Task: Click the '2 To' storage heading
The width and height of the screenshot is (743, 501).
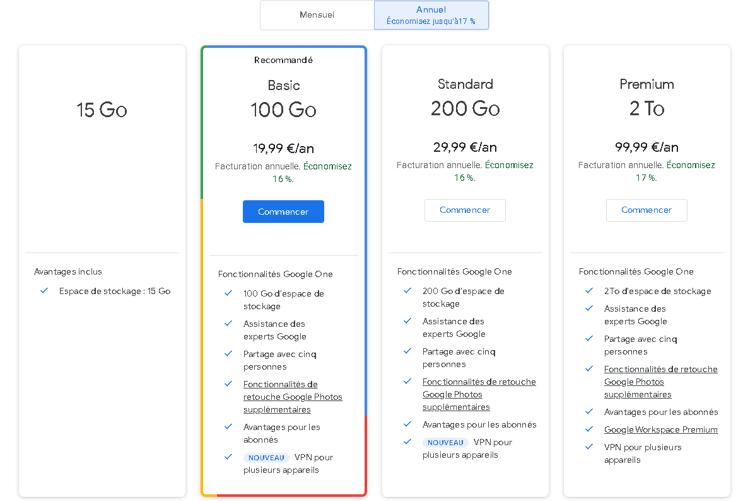Action: pos(646,109)
